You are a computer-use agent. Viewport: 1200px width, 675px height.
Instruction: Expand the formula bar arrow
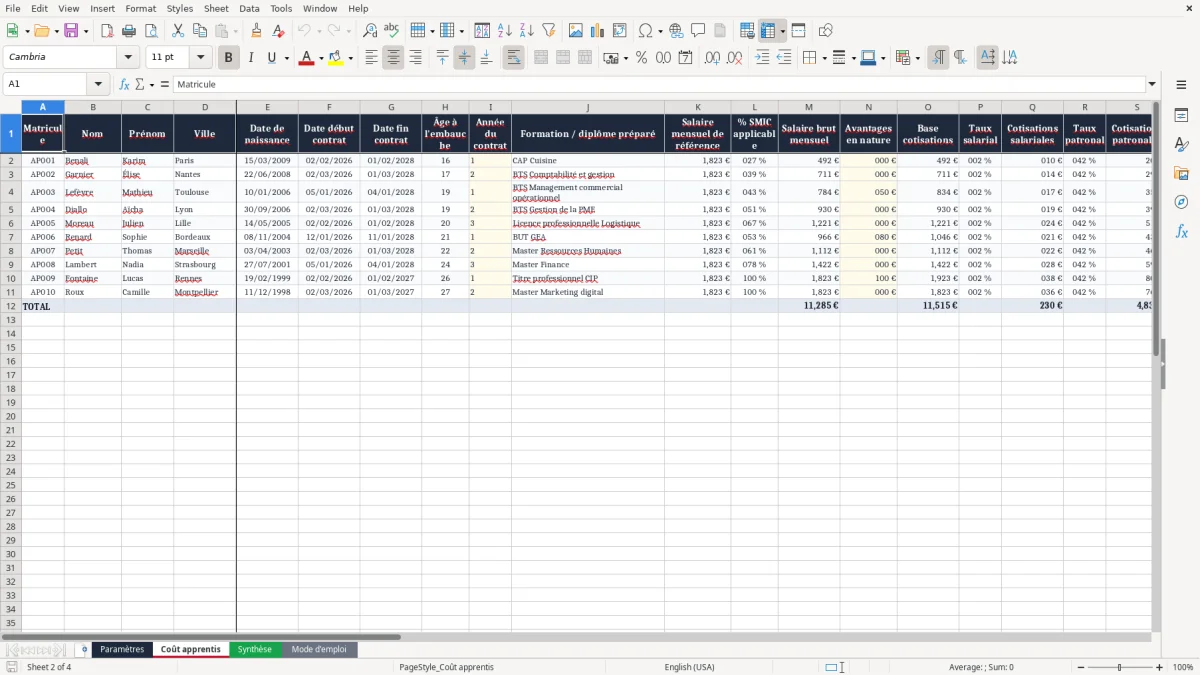[x=1152, y=84]
